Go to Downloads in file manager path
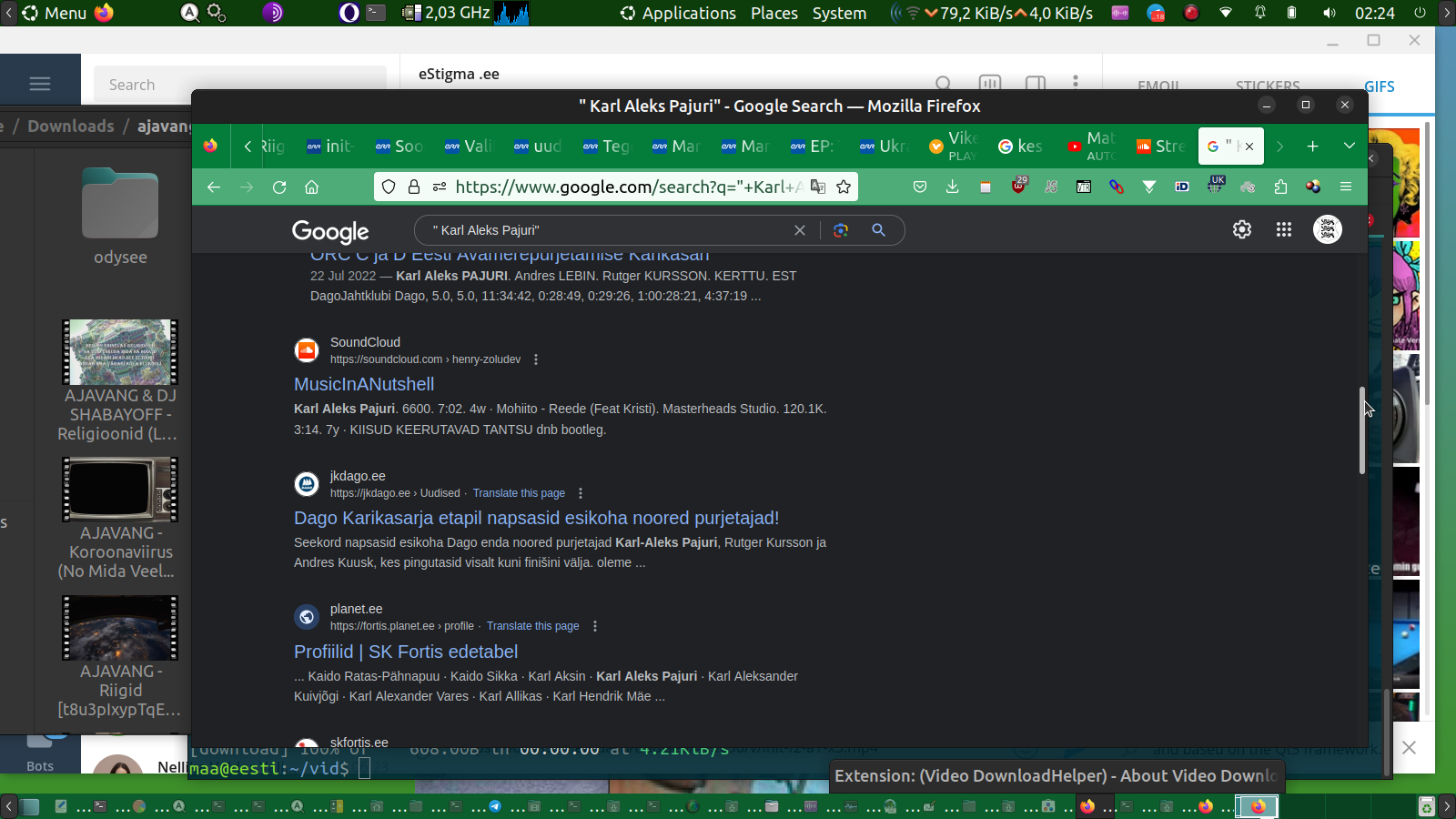The width and height of the screenshot is (1456, 819). [71, 126]
